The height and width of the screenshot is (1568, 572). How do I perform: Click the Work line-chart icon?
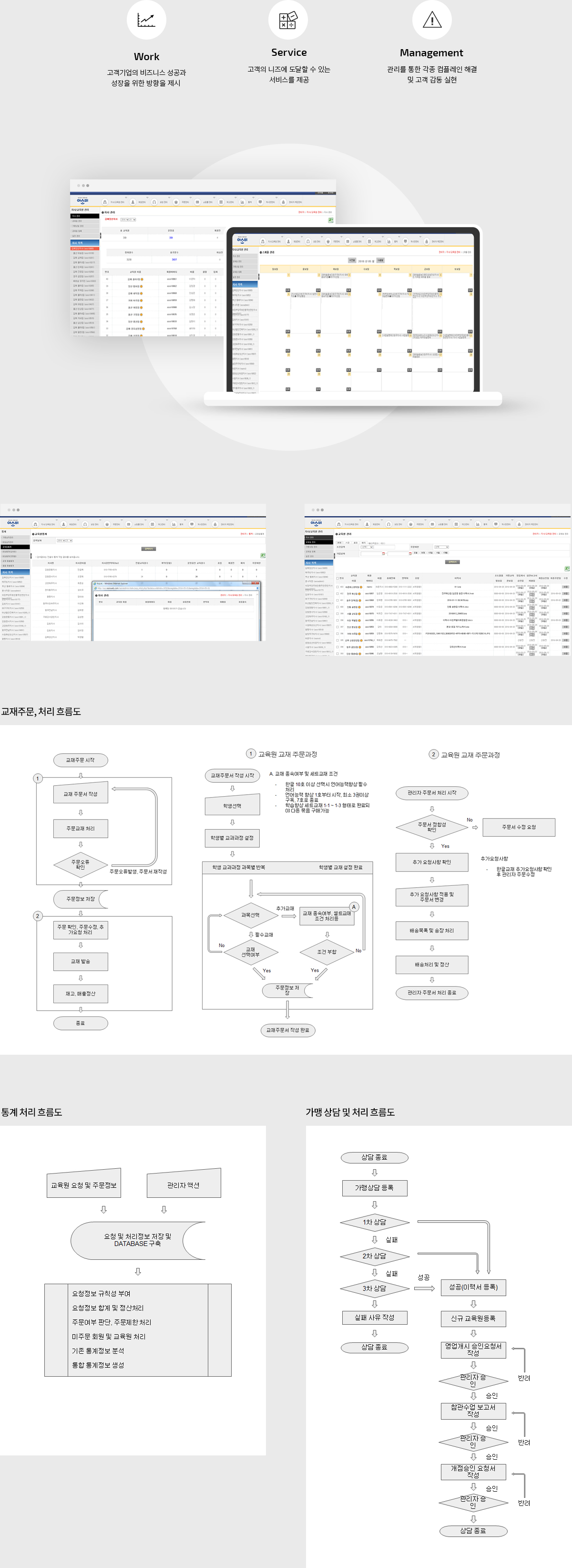[146, 20]
